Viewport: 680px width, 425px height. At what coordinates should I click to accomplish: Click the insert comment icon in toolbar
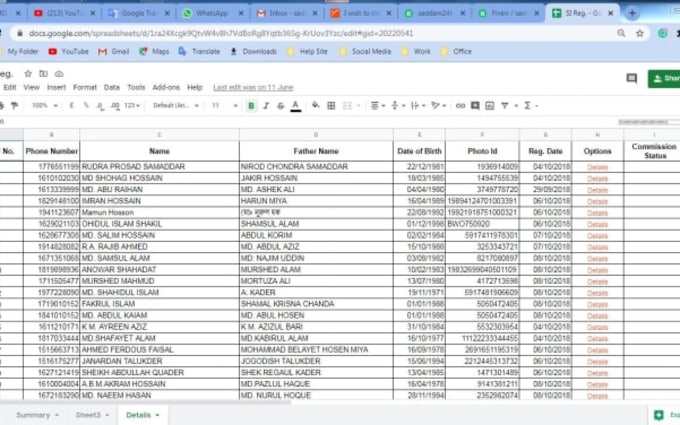(x=475, y=105)
